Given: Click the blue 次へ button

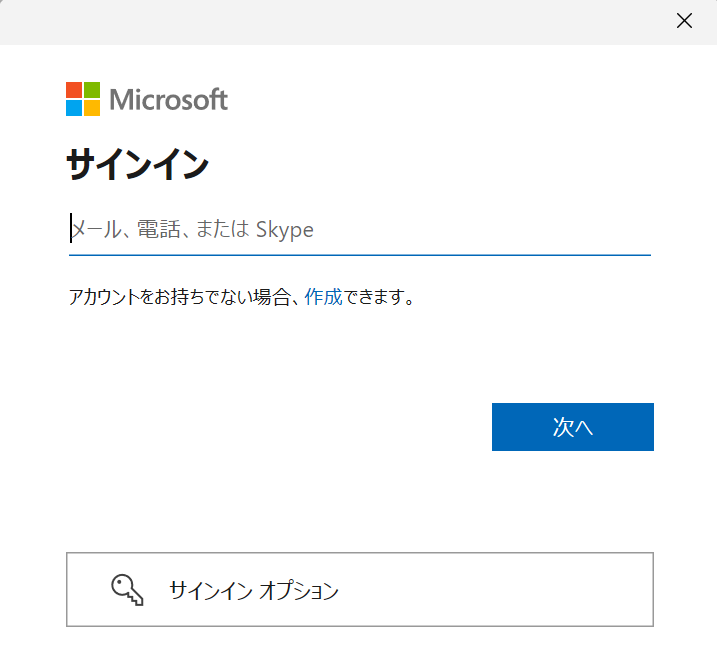Looking at the screenshot, I should coord(573,427).
